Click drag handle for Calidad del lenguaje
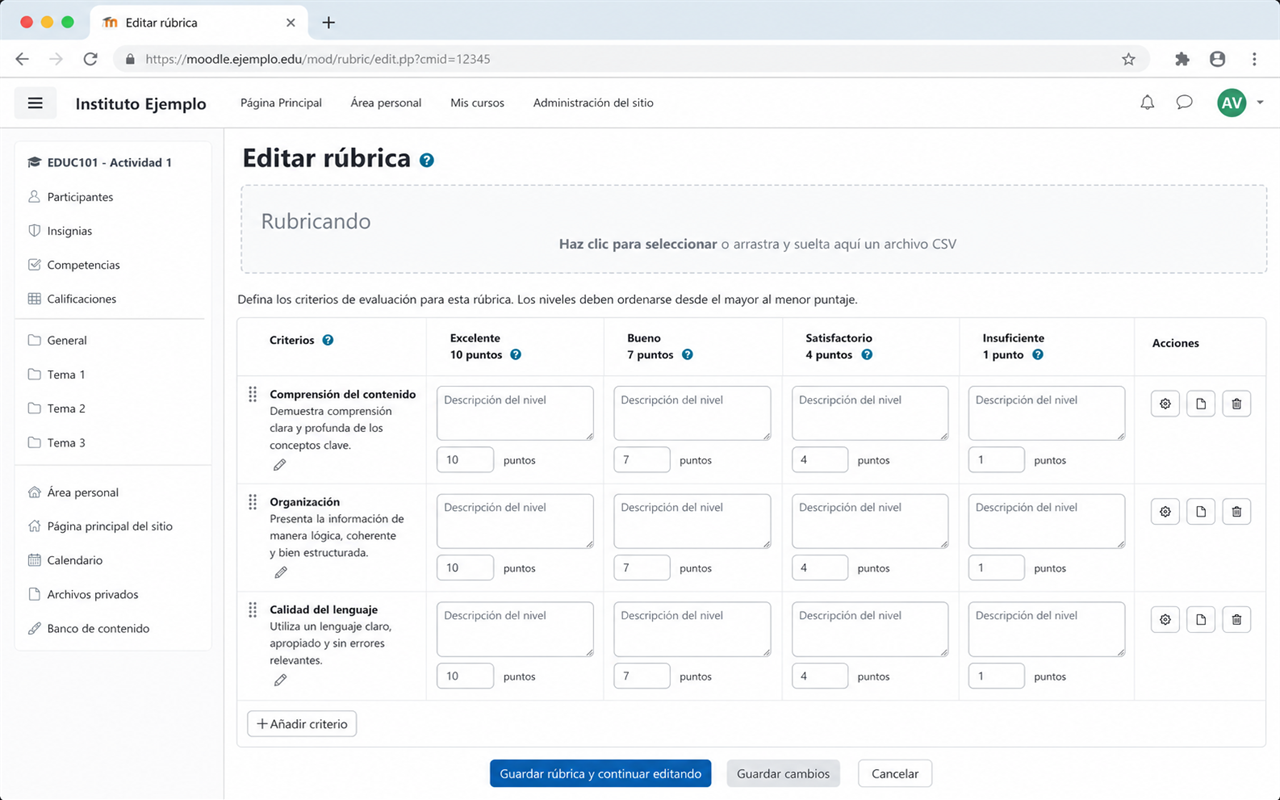 253,610
